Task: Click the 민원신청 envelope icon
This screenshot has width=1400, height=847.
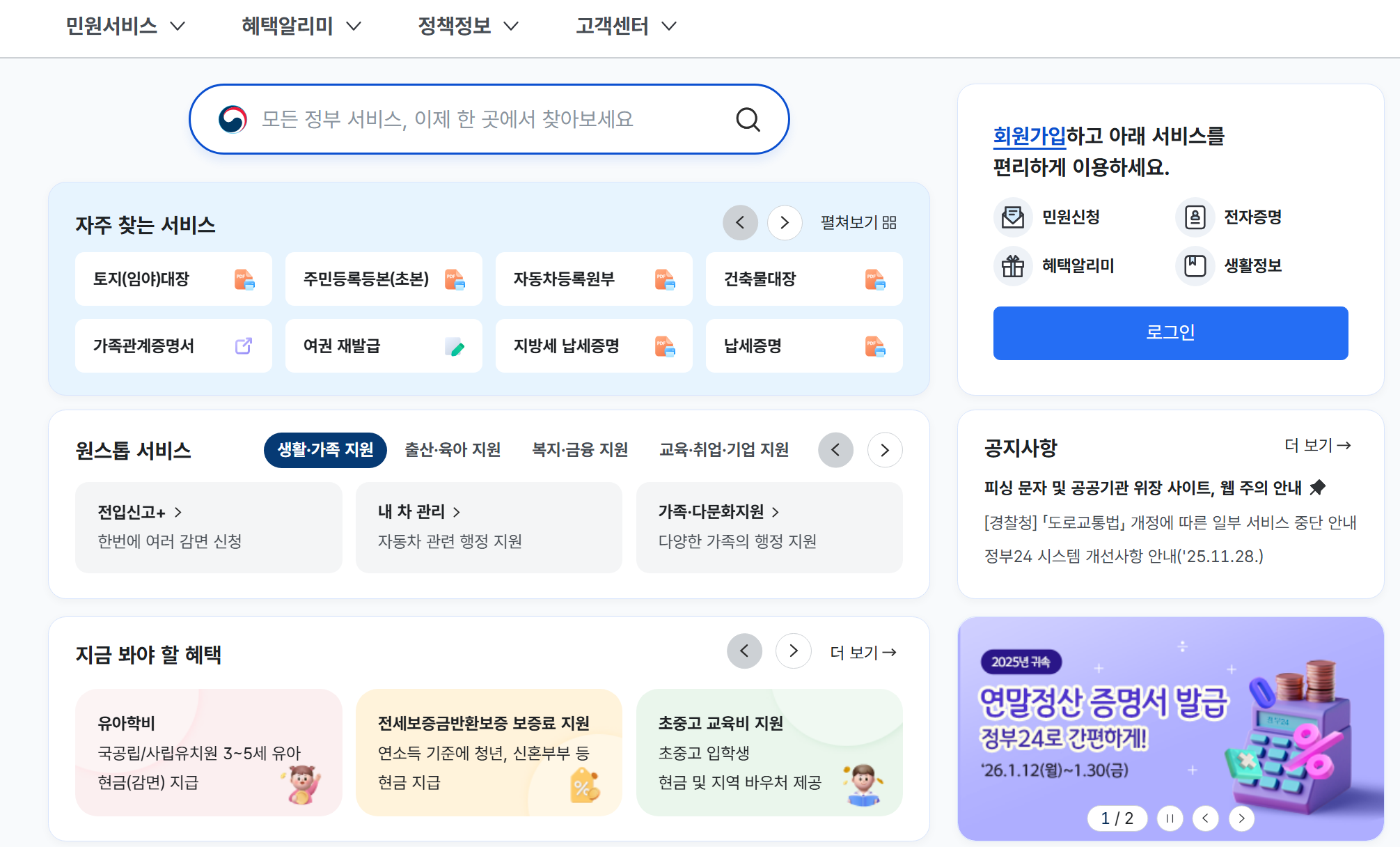Action: pos(1013,217)
